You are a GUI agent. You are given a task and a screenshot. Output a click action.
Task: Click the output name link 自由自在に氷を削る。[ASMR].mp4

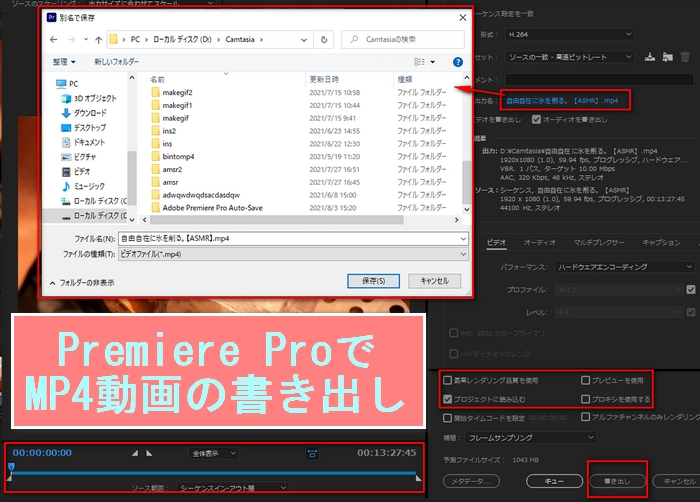pyautogui.click(x=562, y=100)
